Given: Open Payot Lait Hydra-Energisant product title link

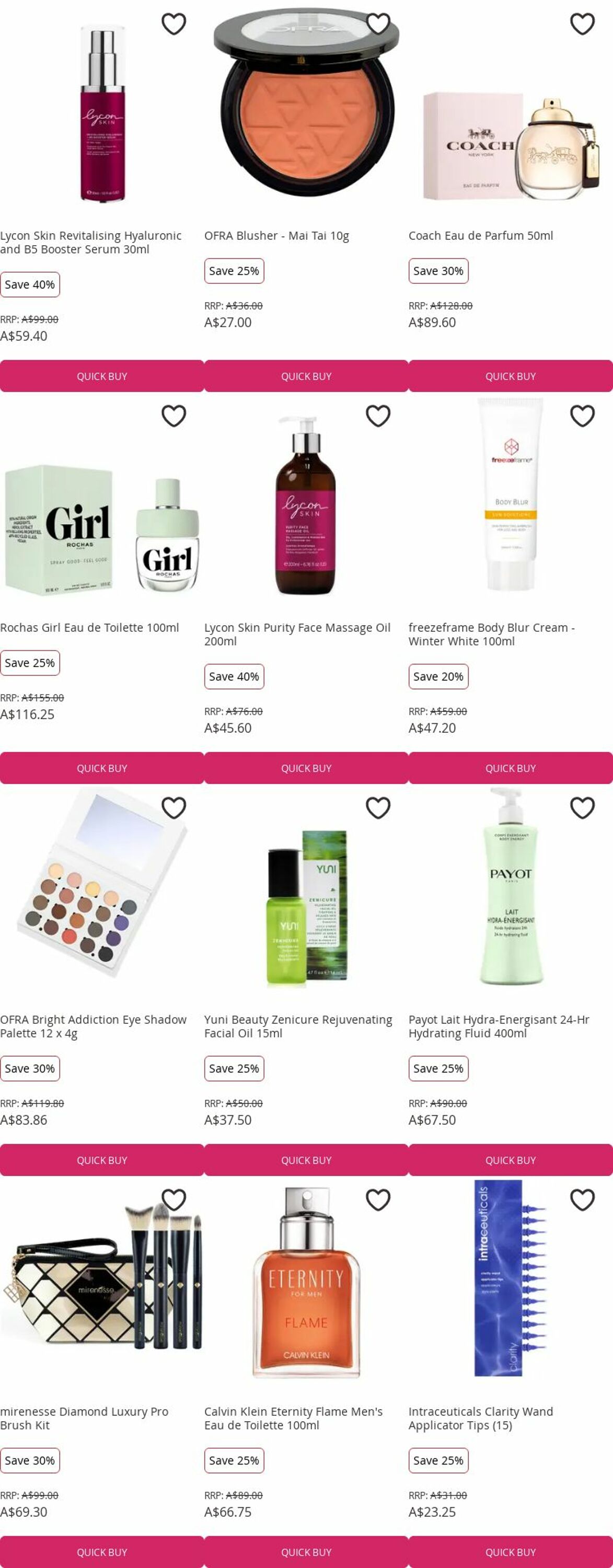Looking at the screenshot, I should [x=499, y=1027].
